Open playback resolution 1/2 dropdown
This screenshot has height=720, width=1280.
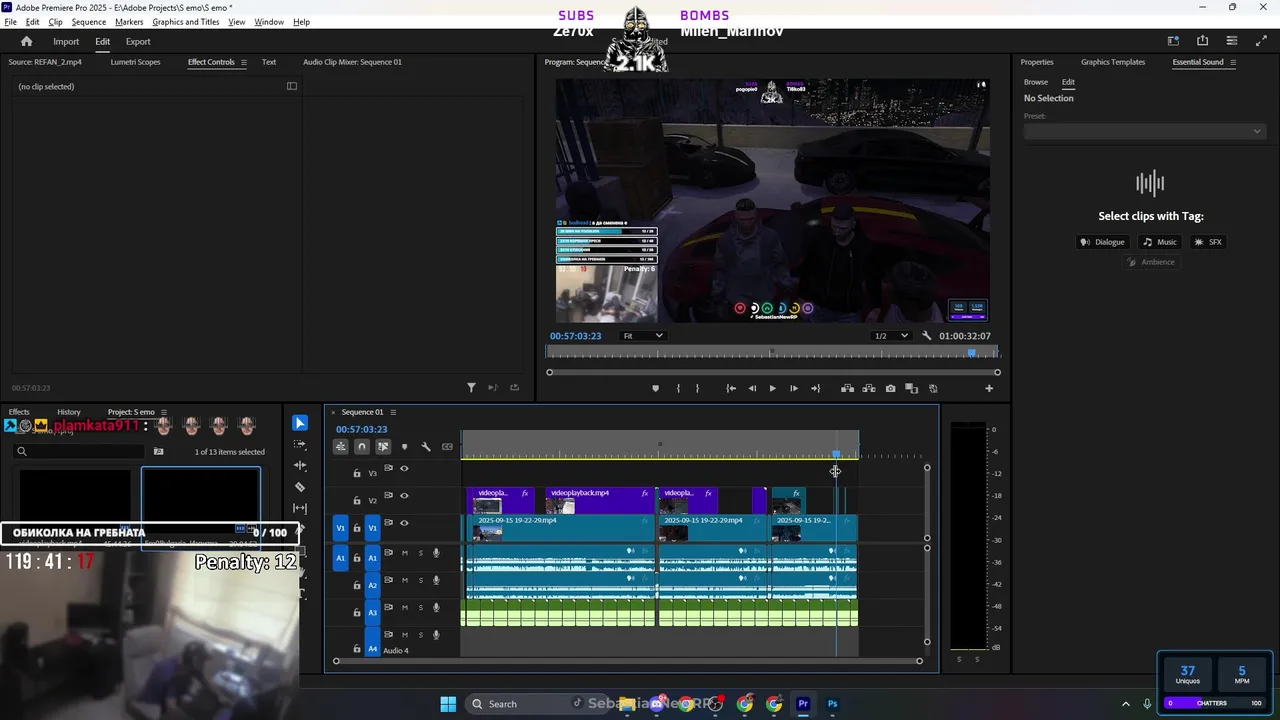(x=891, y=336)
